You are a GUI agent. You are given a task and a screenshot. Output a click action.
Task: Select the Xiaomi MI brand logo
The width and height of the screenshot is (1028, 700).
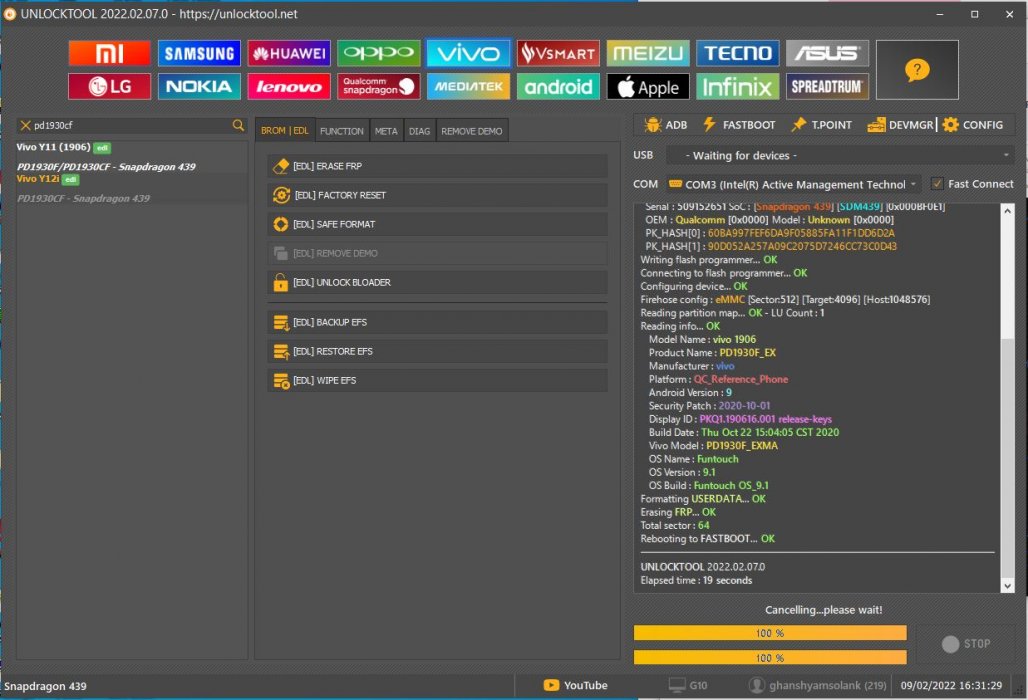coord(109,53)
